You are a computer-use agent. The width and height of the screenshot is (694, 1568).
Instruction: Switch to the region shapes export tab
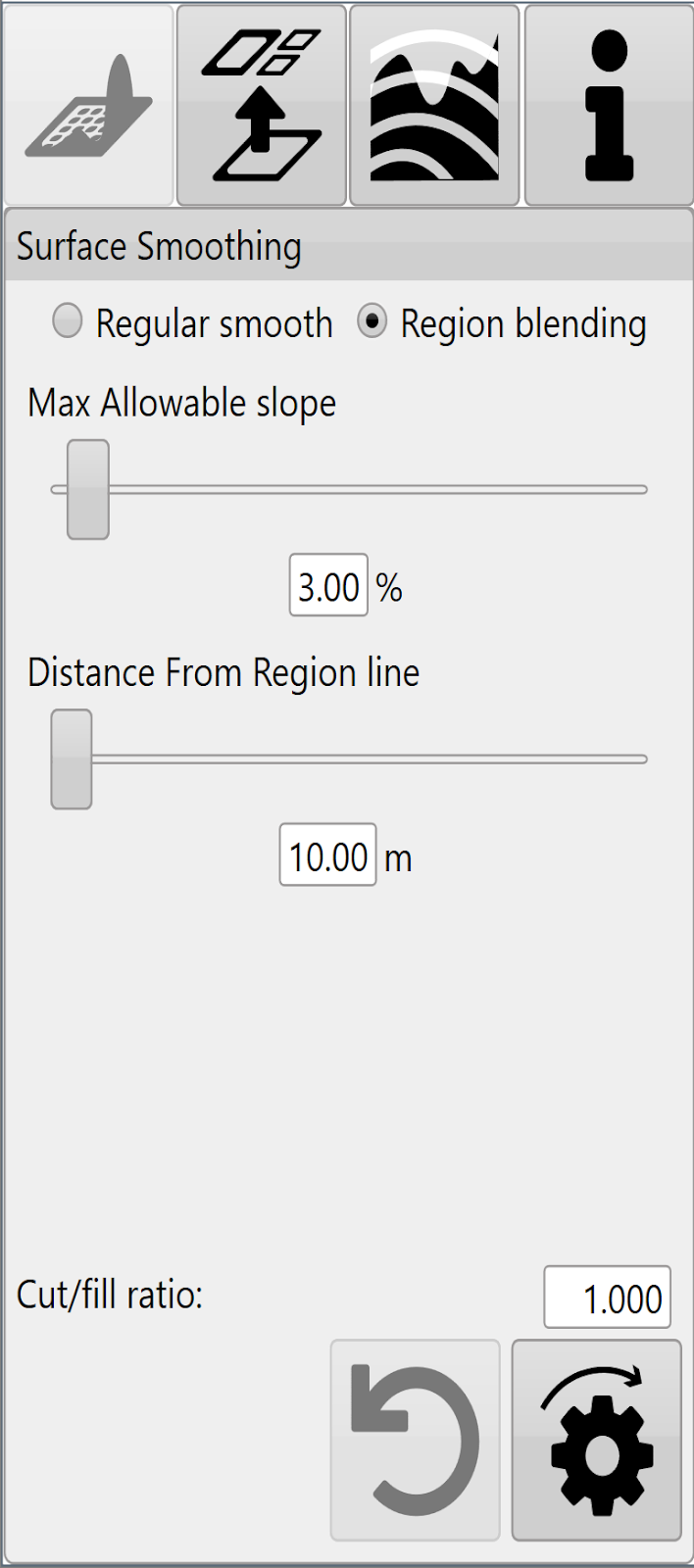(x=262, y=105)
